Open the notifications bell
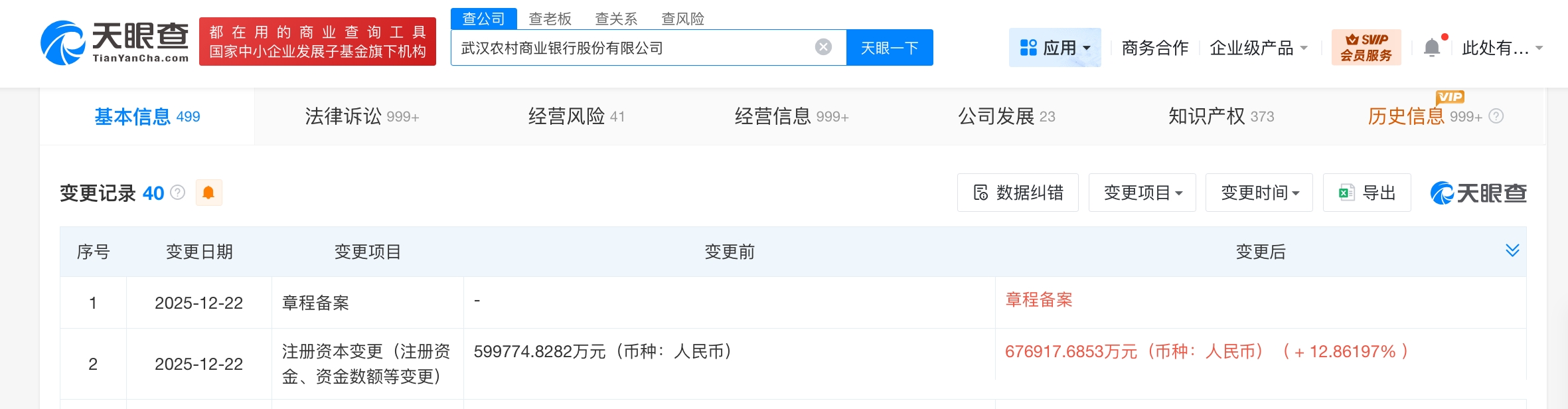Screen dimensions: 1568x409 [1432, 48]
